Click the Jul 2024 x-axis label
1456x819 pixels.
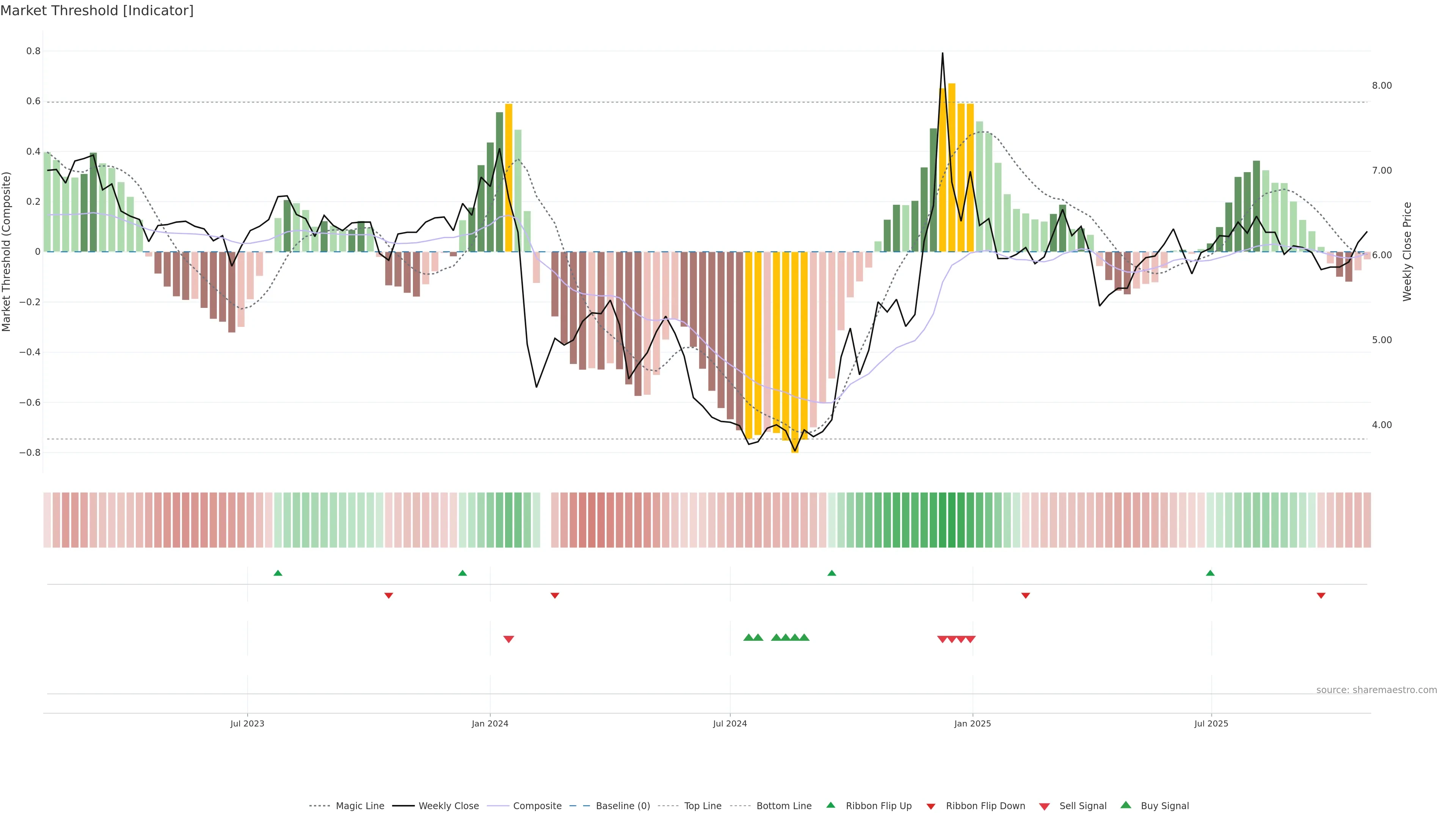click(730, 723)
